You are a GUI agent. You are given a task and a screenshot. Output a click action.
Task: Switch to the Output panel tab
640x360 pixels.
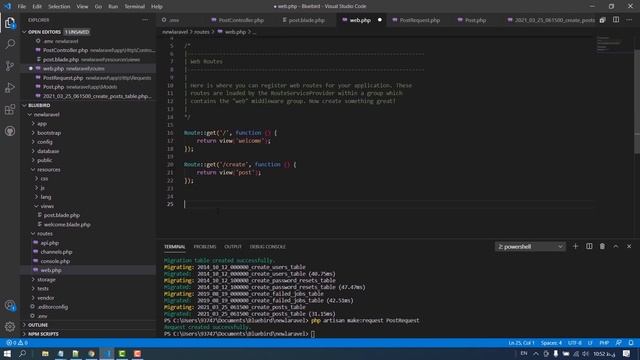[233, 247]
